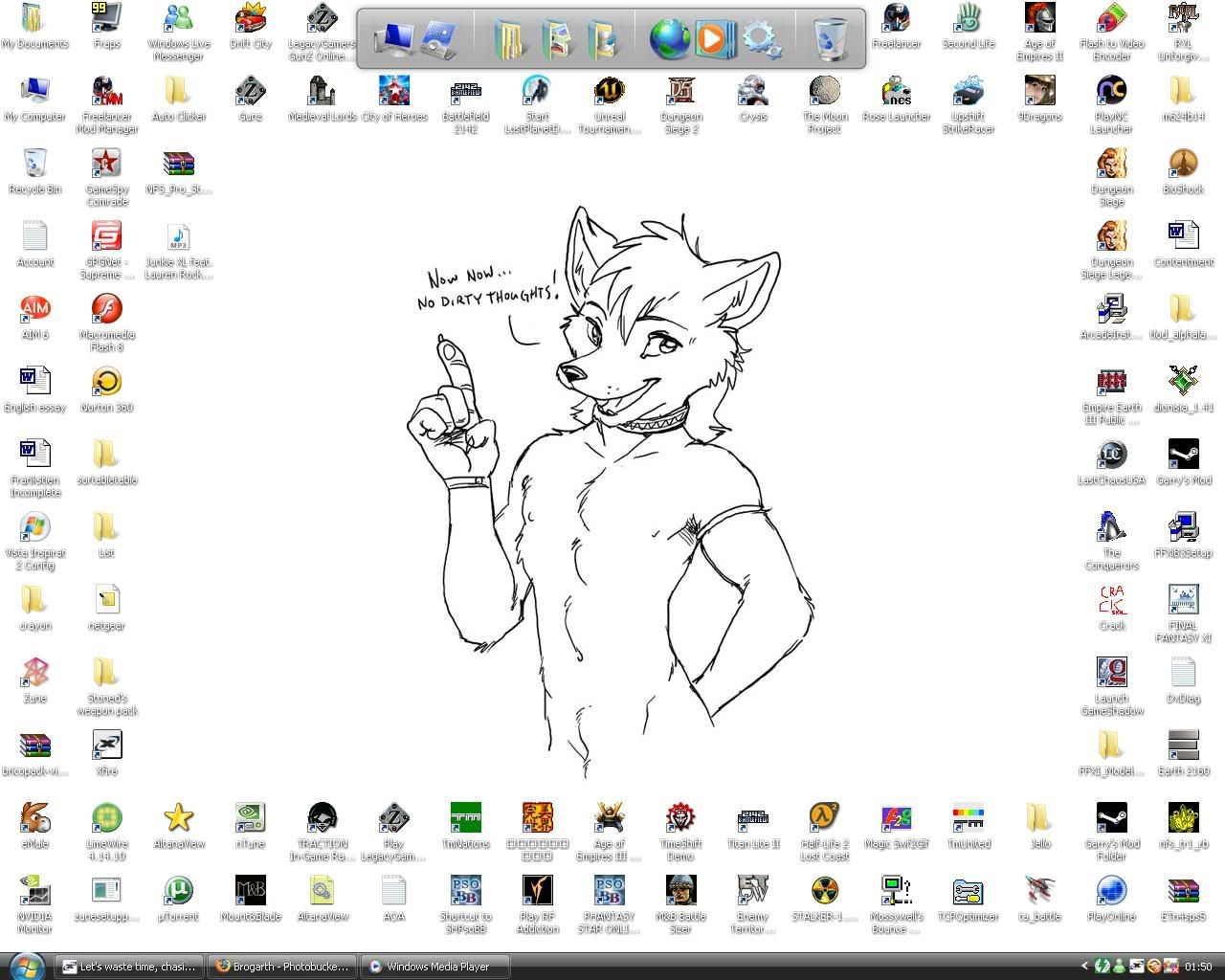Screen dimensions: 1225x980
Task: Click the Recycle Bin in the top dock
Action: [828, 39]
